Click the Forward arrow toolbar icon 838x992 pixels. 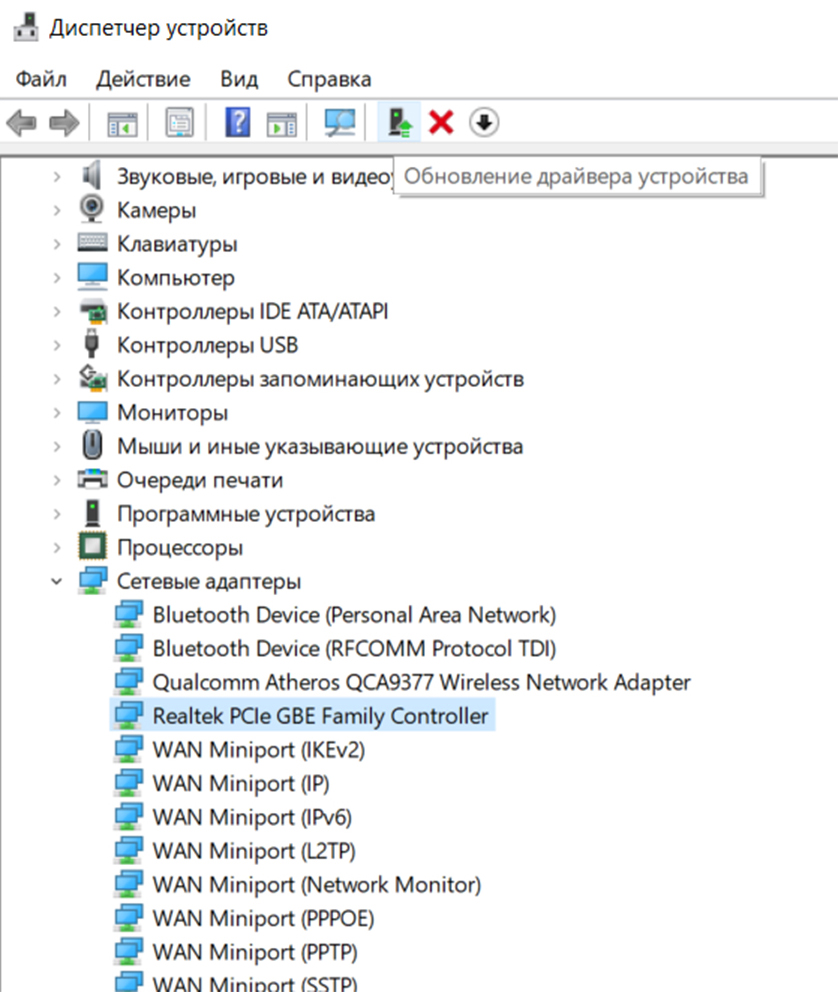[64, 123]
